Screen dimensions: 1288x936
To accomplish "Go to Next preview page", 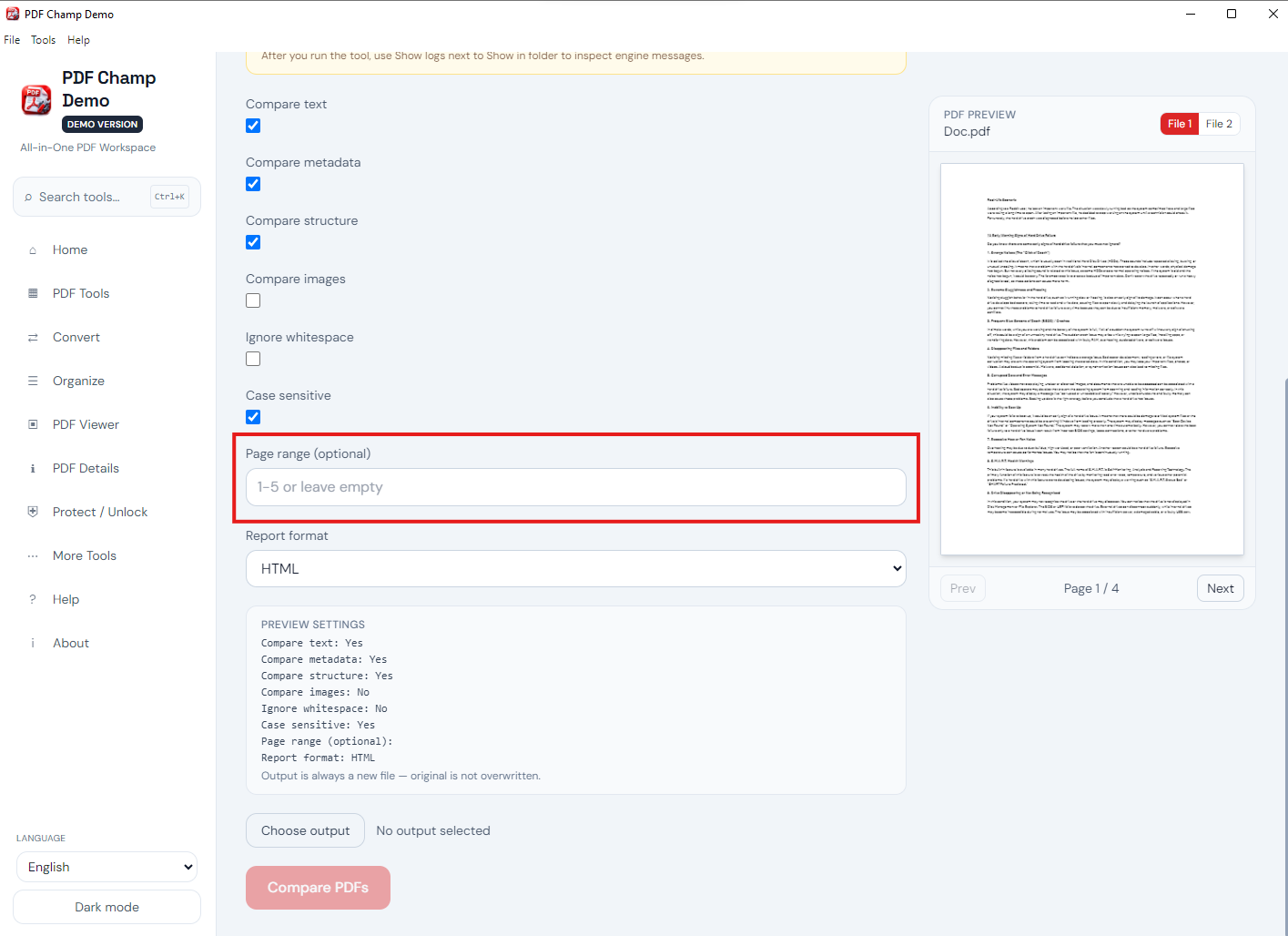I will [1220, 589].
